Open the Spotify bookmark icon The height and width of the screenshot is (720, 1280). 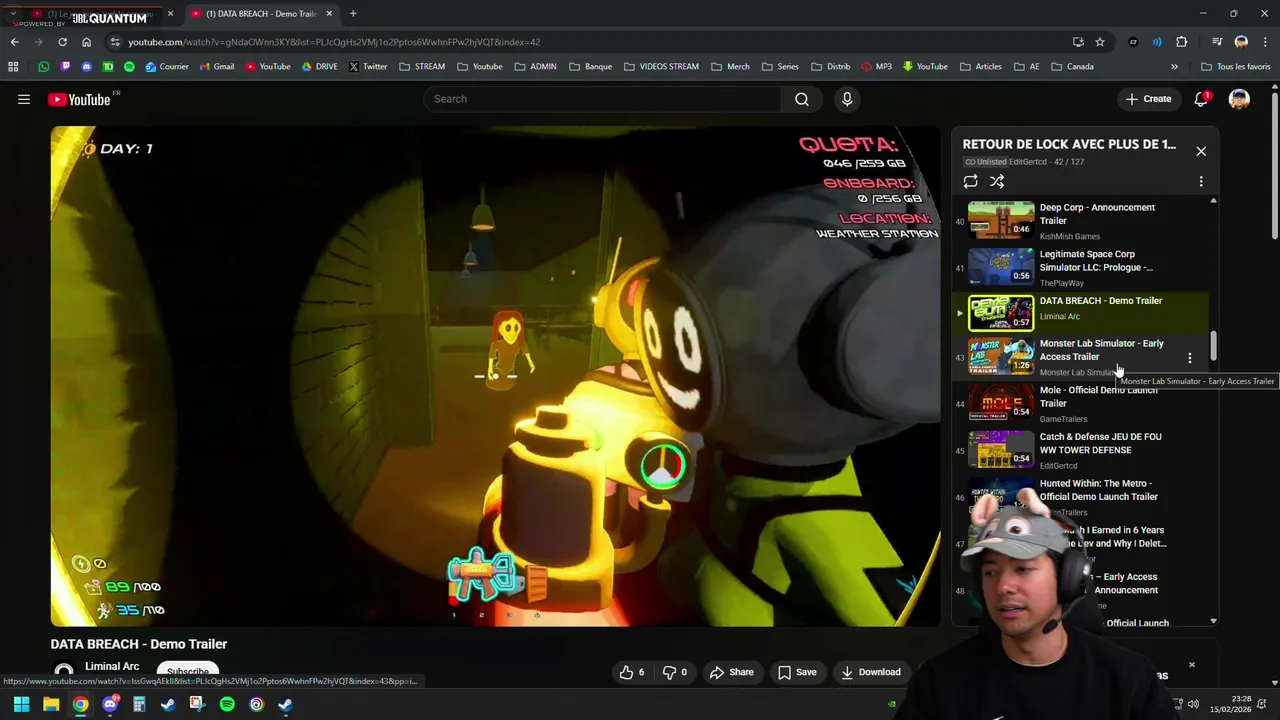129,67
